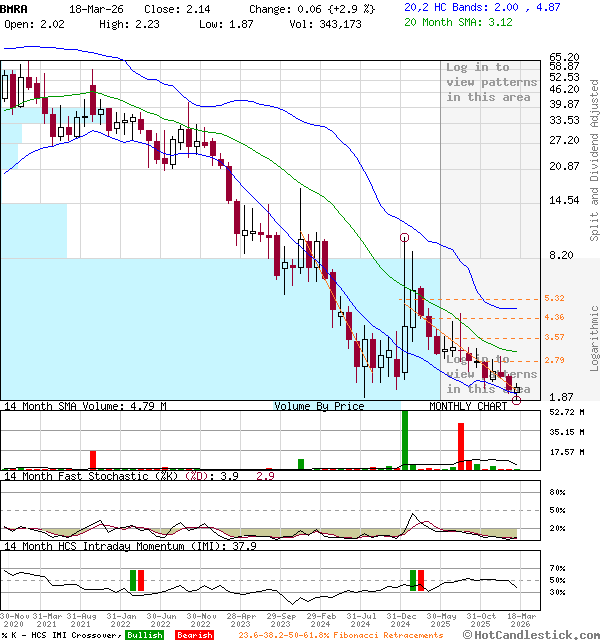
Task: Click the tallest green volume bar
Action: [405, 438]
